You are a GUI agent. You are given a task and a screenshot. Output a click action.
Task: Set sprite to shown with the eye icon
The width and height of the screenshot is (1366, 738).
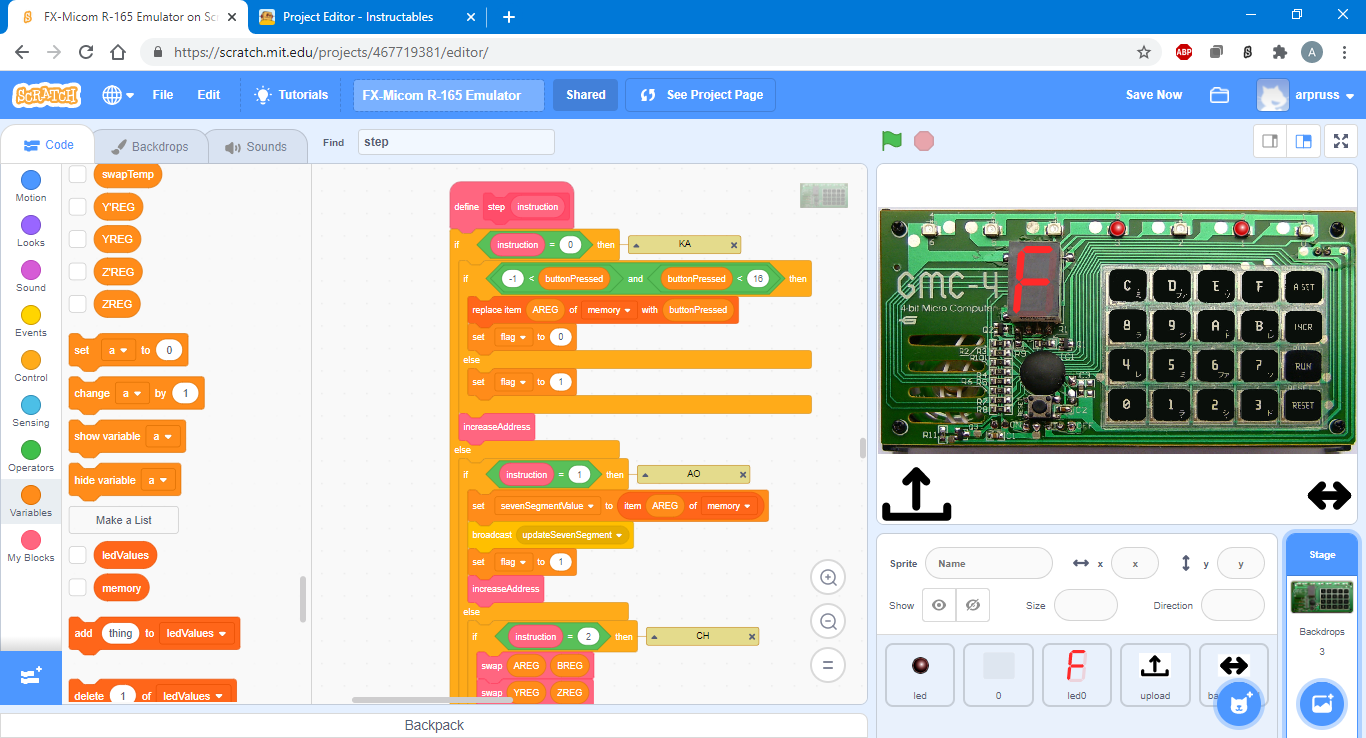pos(939,605)
